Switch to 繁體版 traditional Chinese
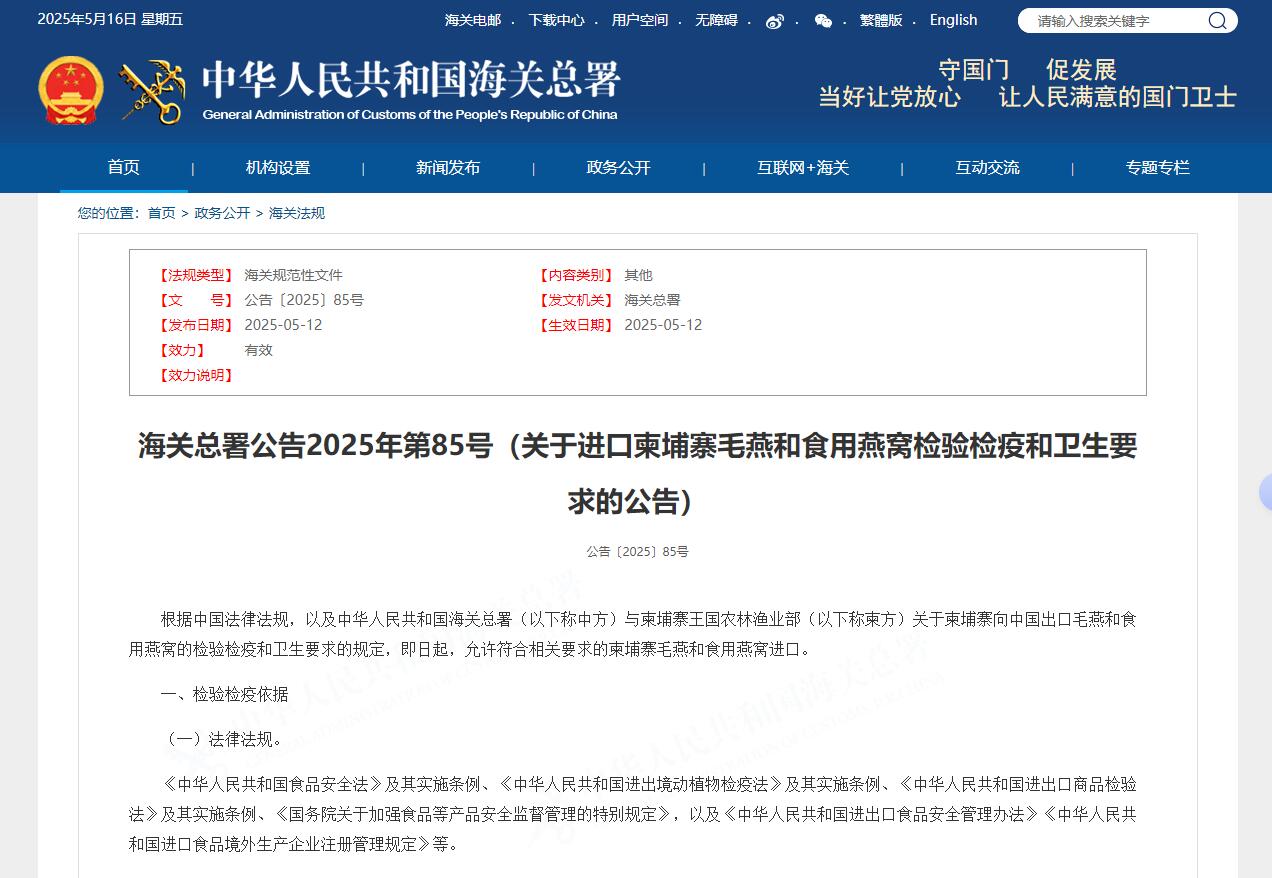 click(881, 20)
